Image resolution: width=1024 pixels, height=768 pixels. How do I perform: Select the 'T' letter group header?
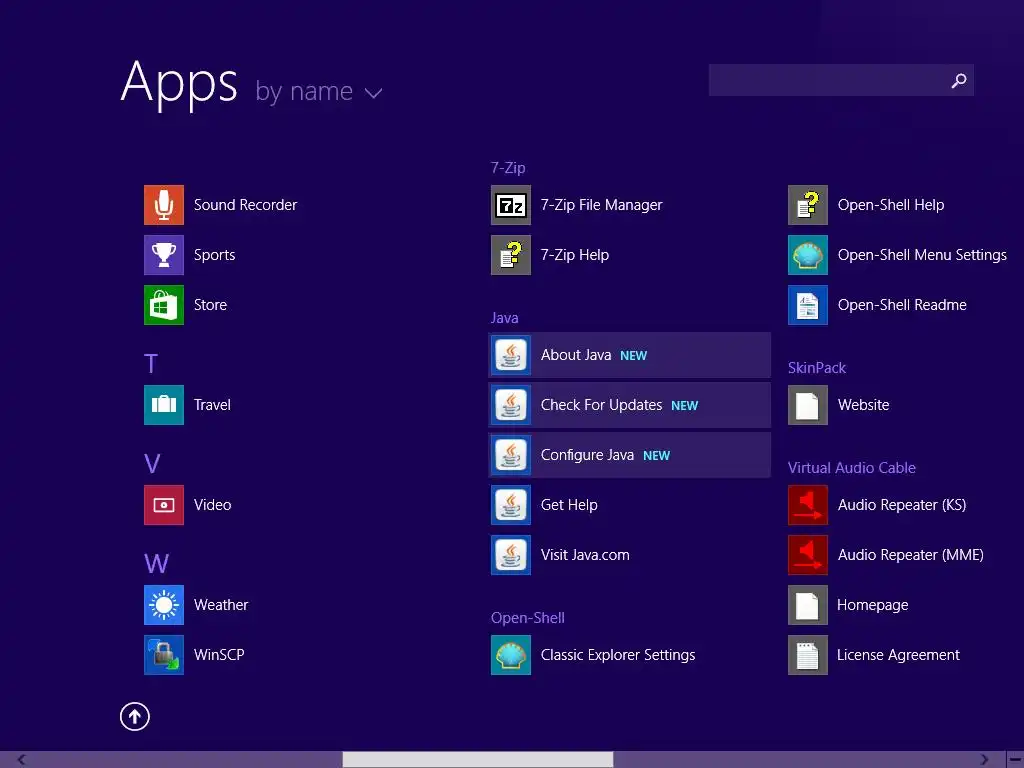[151, 364]
